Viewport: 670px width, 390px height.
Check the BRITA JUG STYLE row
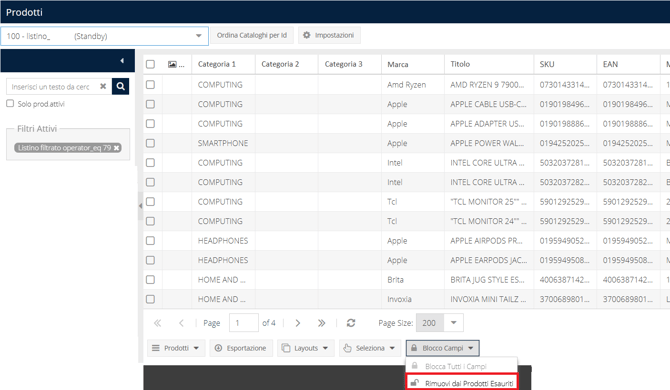(x=150, y=280)
